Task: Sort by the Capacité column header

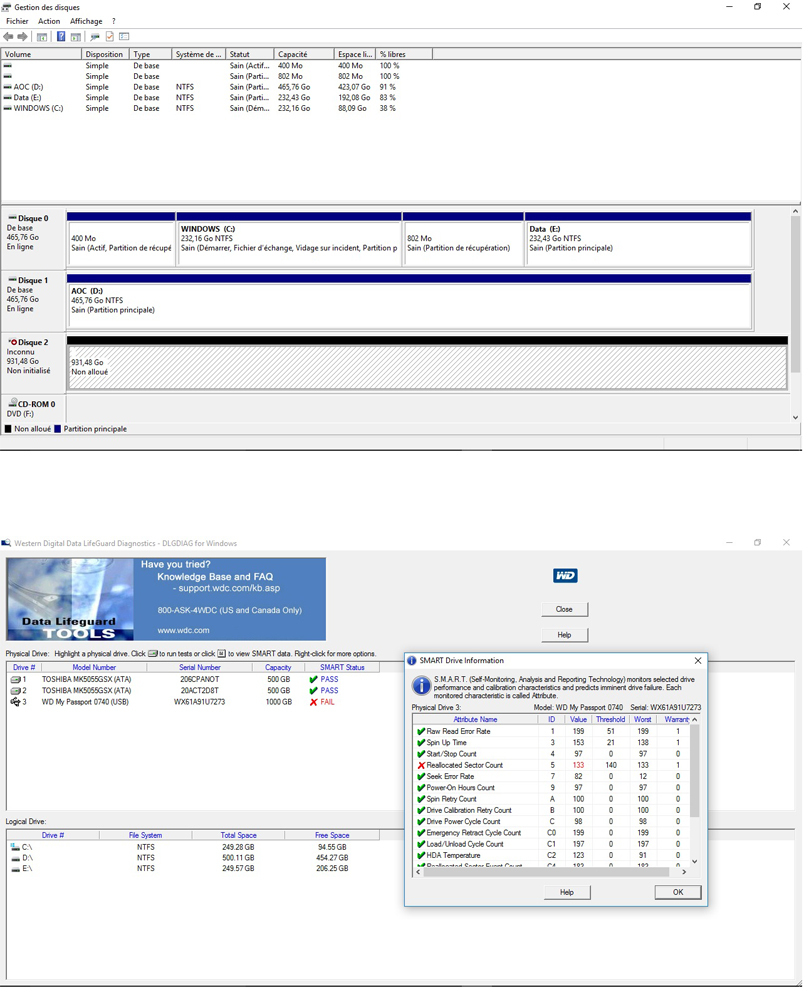Action: [x=304, y=55]
